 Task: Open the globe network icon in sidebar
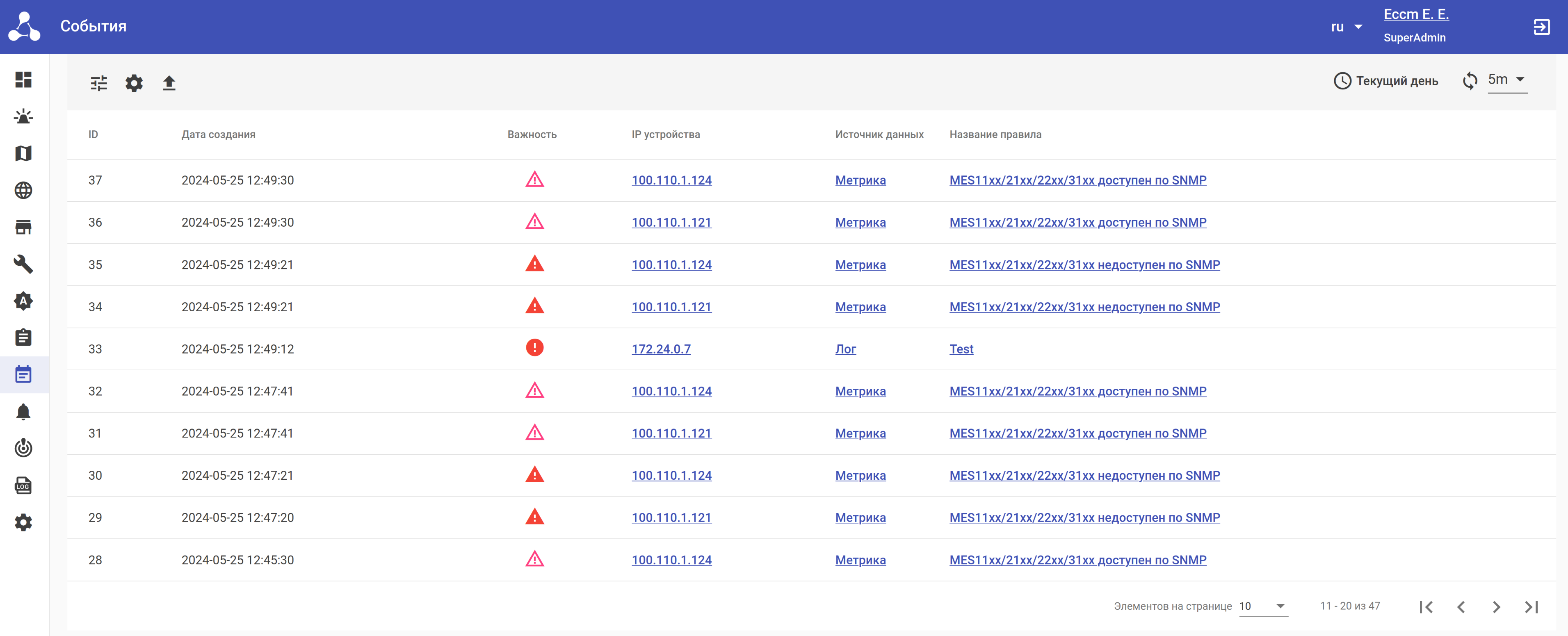(23, 191)
